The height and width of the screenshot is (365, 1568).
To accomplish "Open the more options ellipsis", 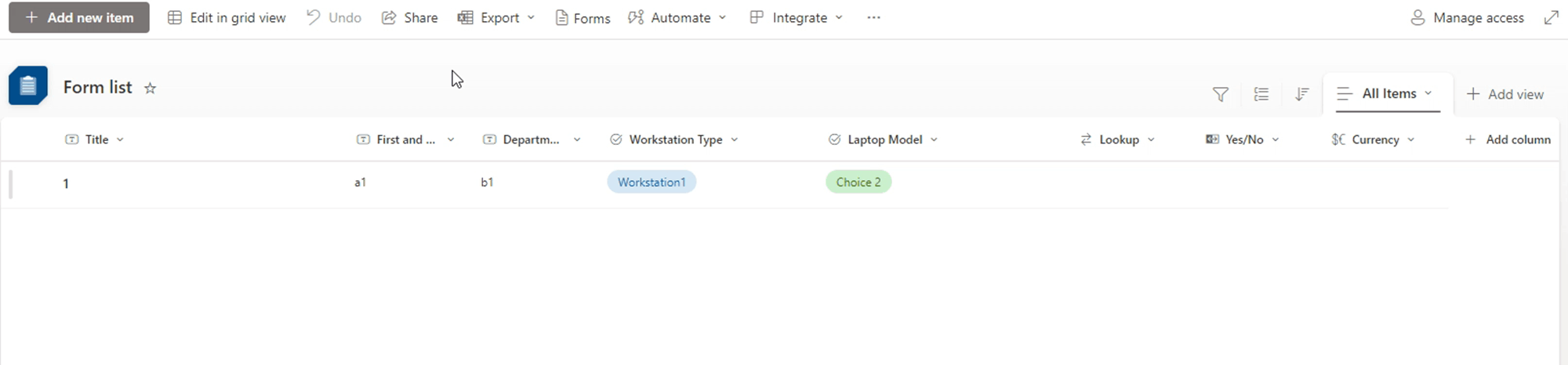I will click(873, 17).
